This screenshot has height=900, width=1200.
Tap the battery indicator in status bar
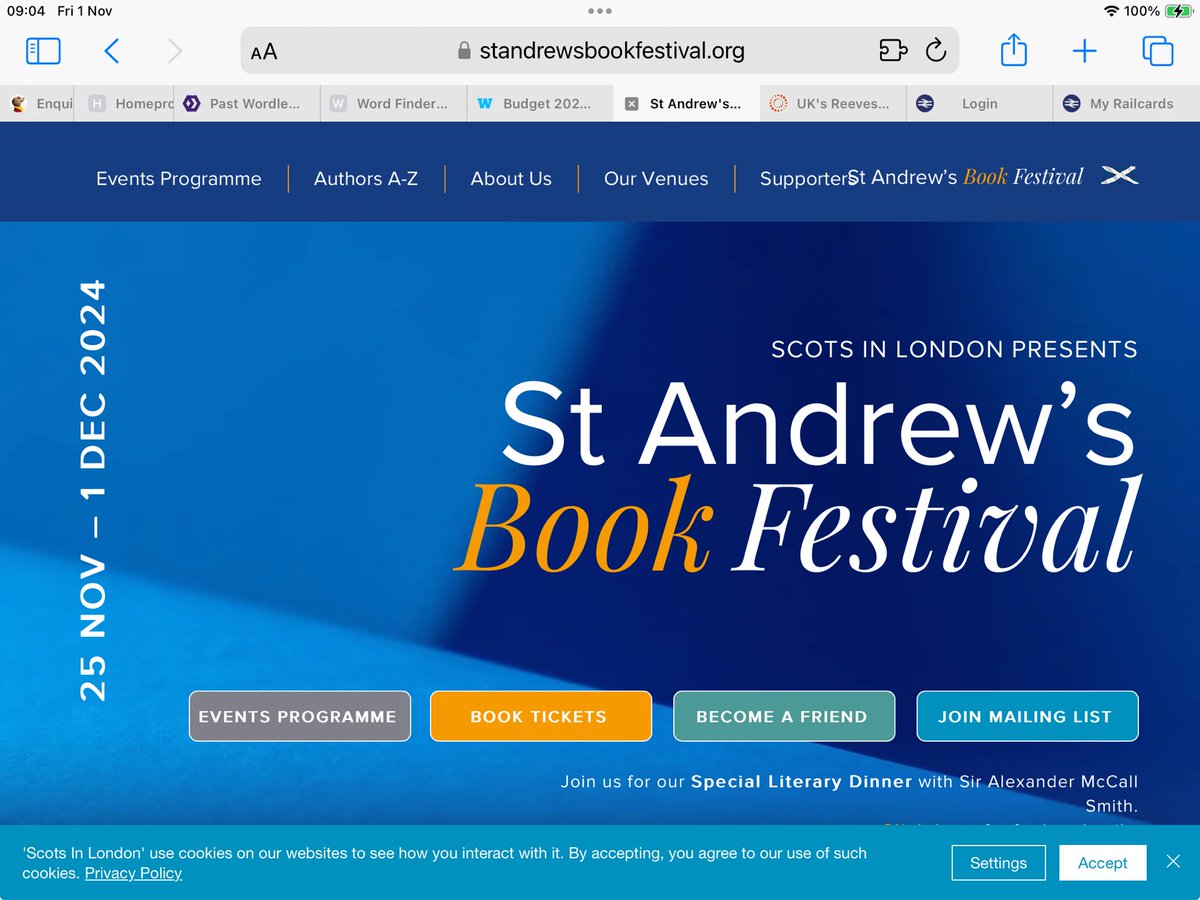click(1178, 11)
